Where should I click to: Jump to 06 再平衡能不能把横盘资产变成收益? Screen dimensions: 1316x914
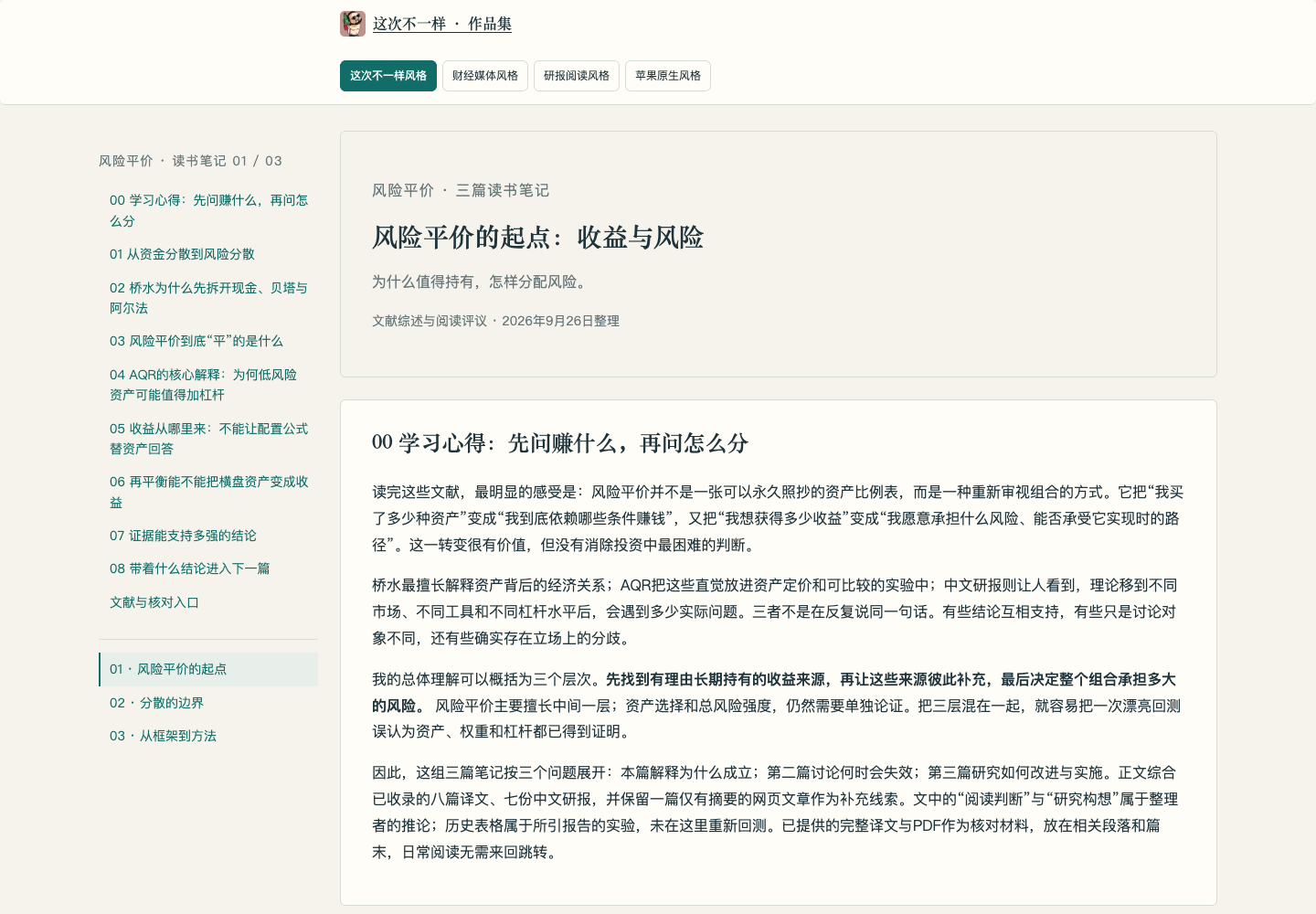[x=209, y=492]
